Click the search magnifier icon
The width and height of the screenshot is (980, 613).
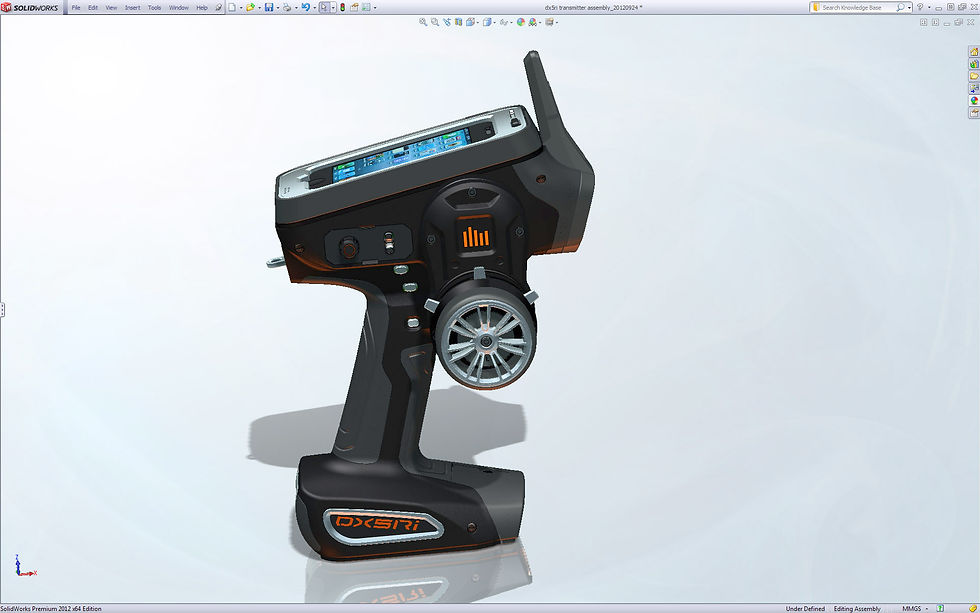click(x=900, y=7)
